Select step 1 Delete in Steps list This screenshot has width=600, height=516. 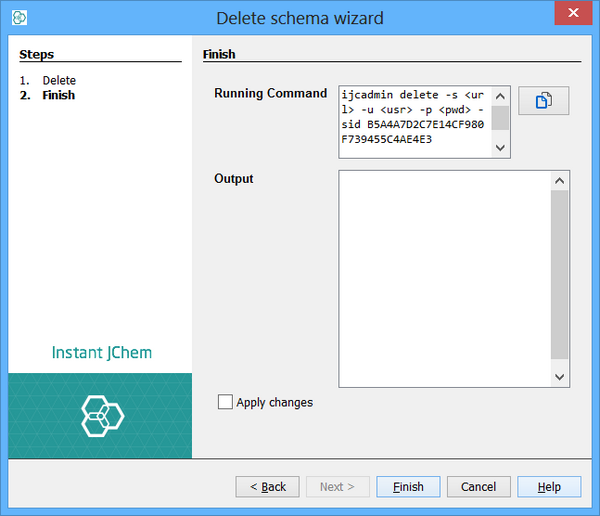(59, 80)
